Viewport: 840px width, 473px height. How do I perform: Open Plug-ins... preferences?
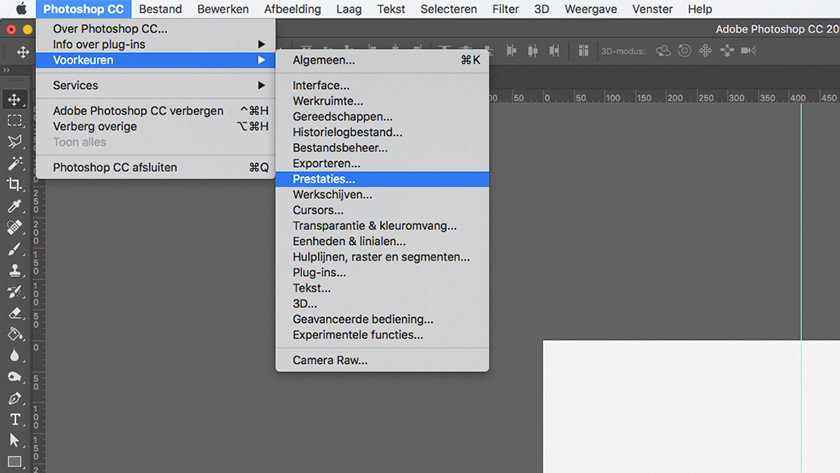(382, 272)
